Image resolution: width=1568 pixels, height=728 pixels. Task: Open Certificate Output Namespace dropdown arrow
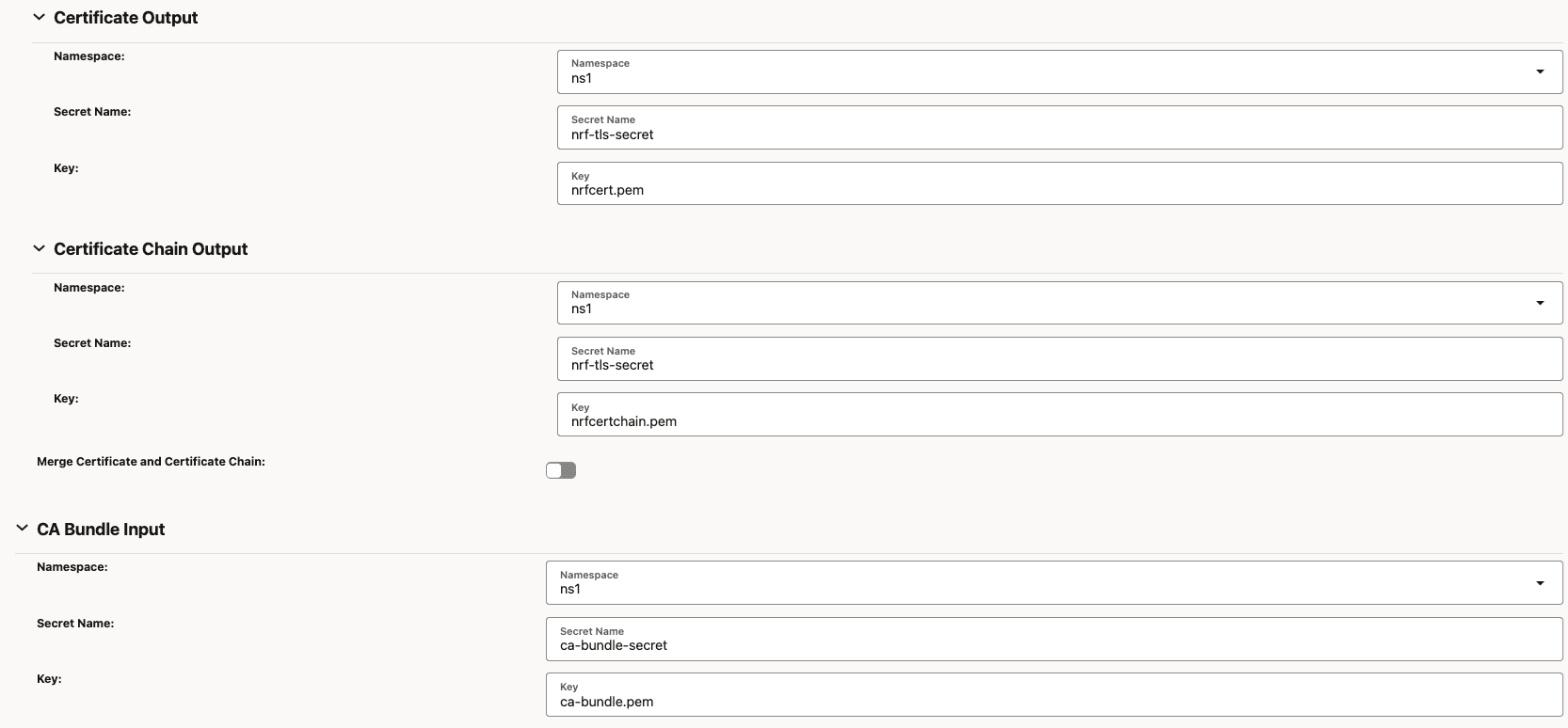(1540, 71)
